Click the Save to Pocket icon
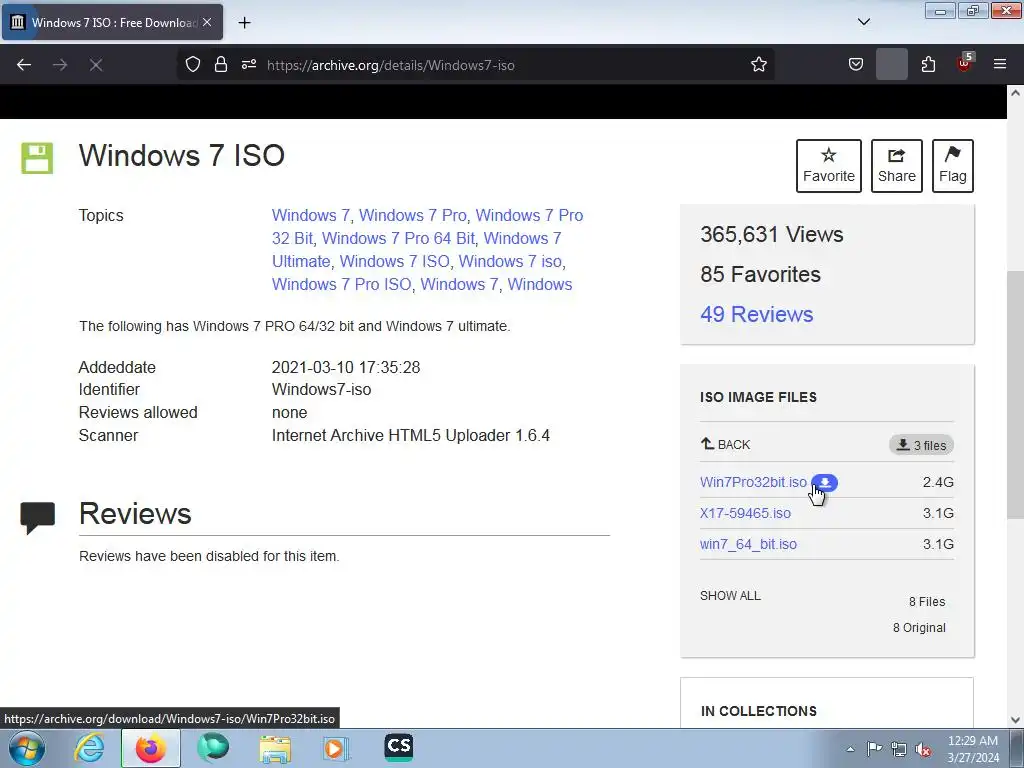Screen dimensions: 1024x768 [x=856, y=65]
